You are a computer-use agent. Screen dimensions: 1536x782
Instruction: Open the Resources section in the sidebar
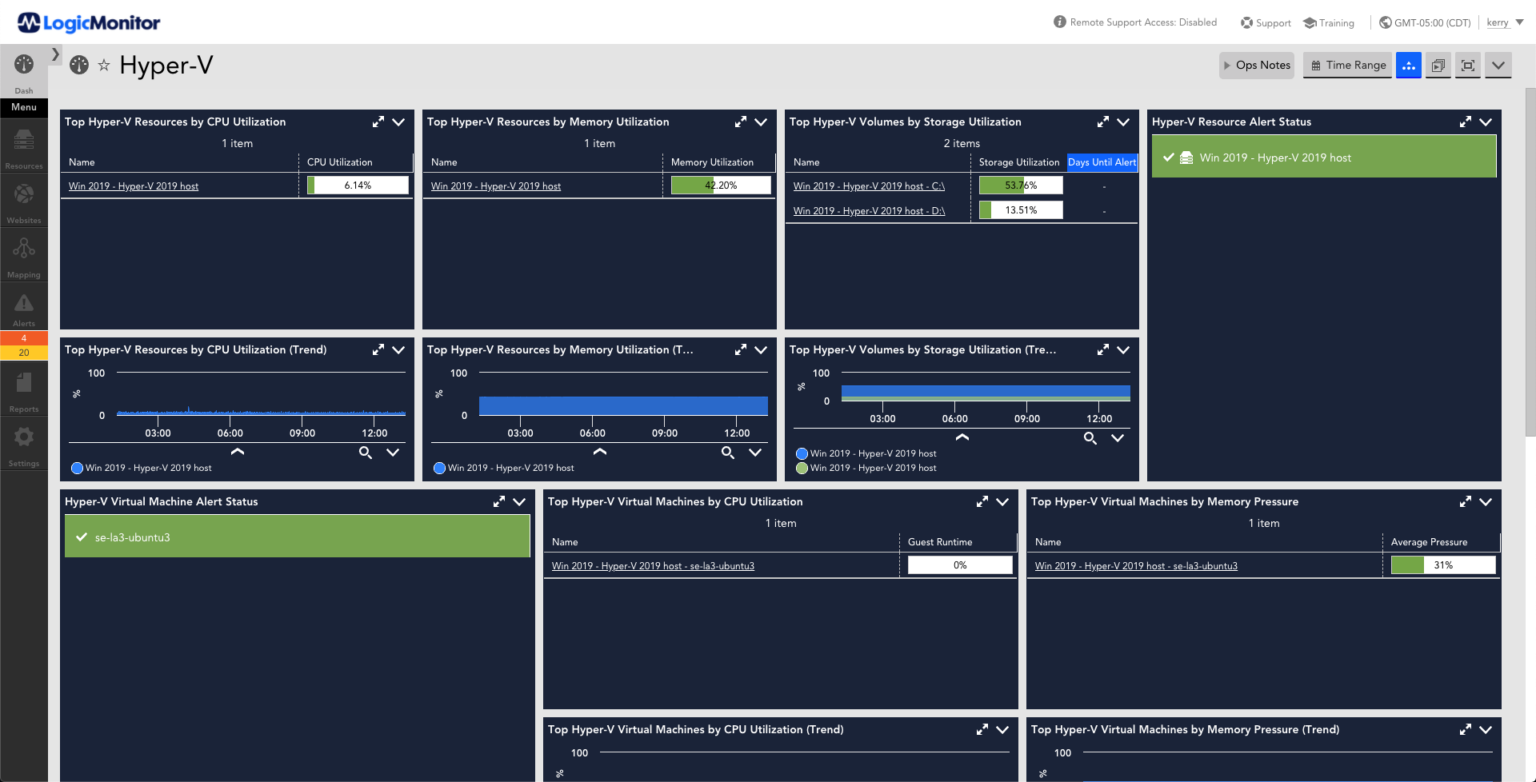(x=23, y=148)
